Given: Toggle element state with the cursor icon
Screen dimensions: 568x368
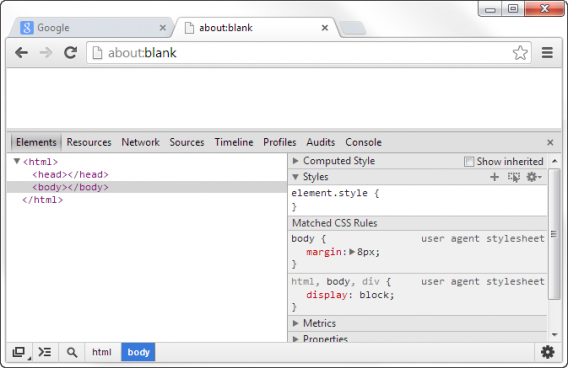Looking at the screenshot, I should click(514, 177).
